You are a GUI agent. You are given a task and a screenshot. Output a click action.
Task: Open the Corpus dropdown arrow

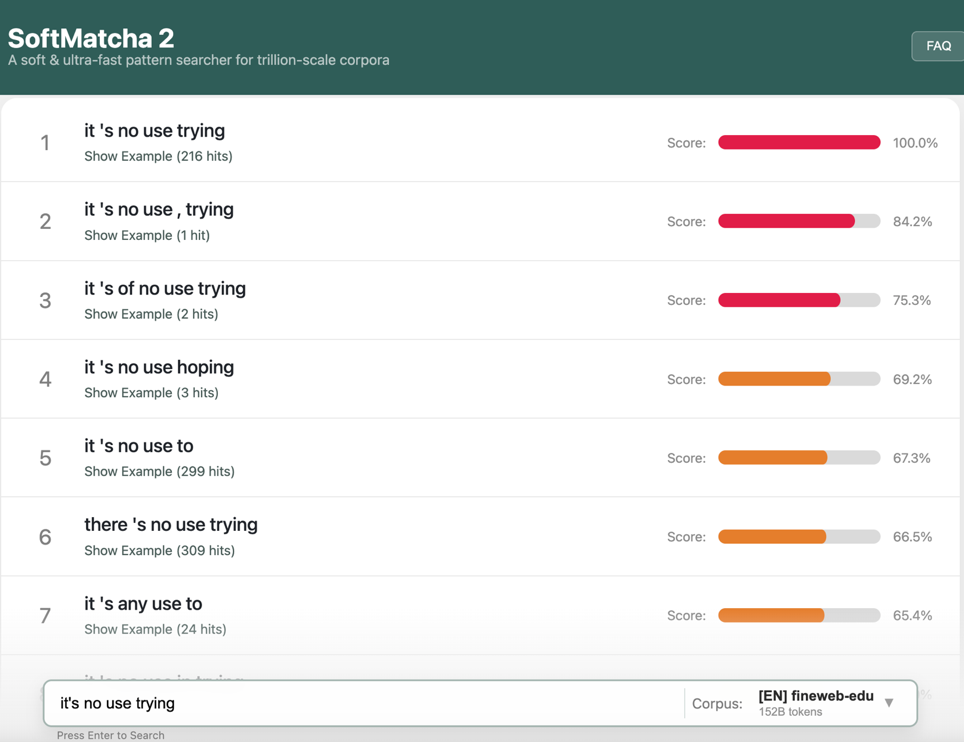(x=889, y=703)
